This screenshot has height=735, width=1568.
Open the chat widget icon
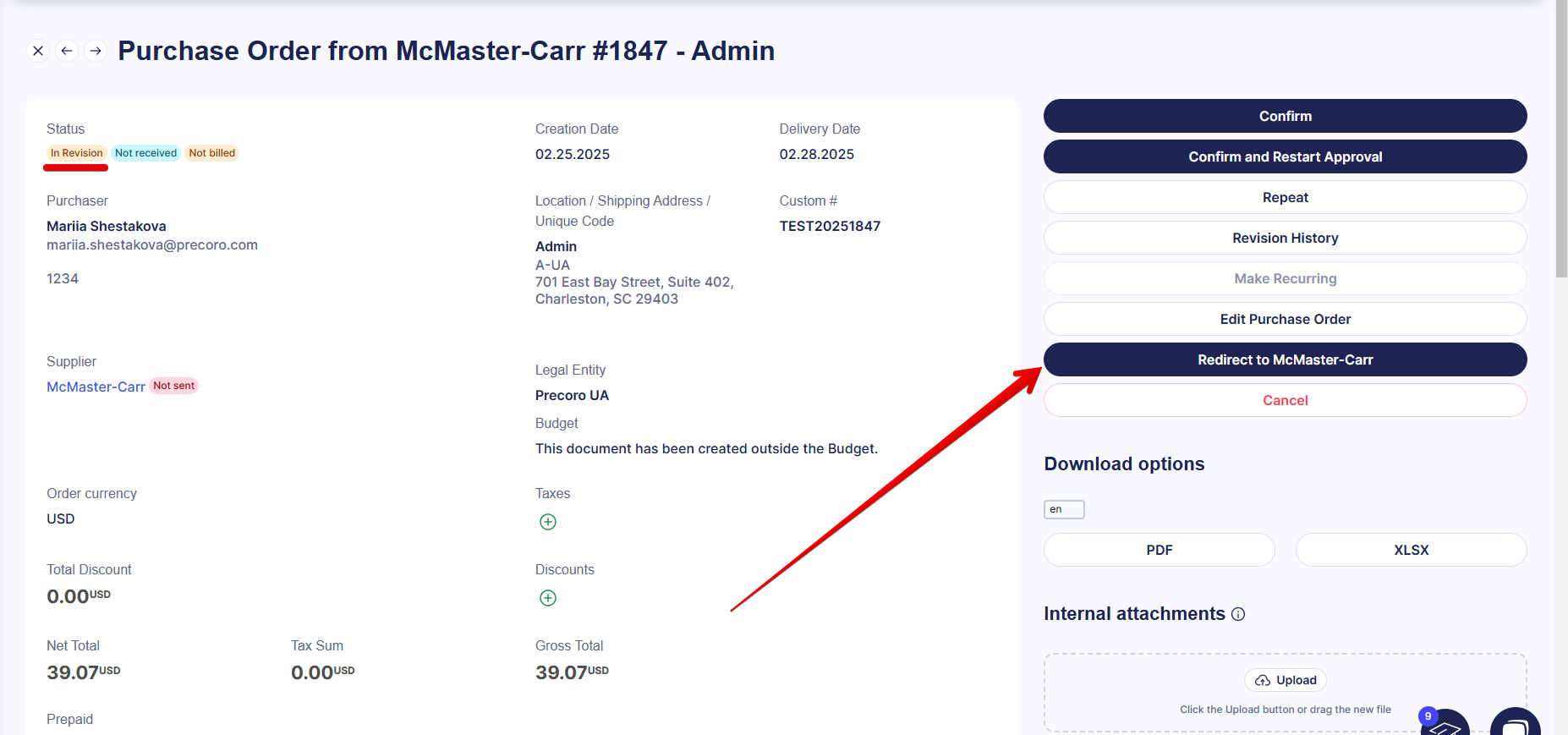[x=1514, y=723]
